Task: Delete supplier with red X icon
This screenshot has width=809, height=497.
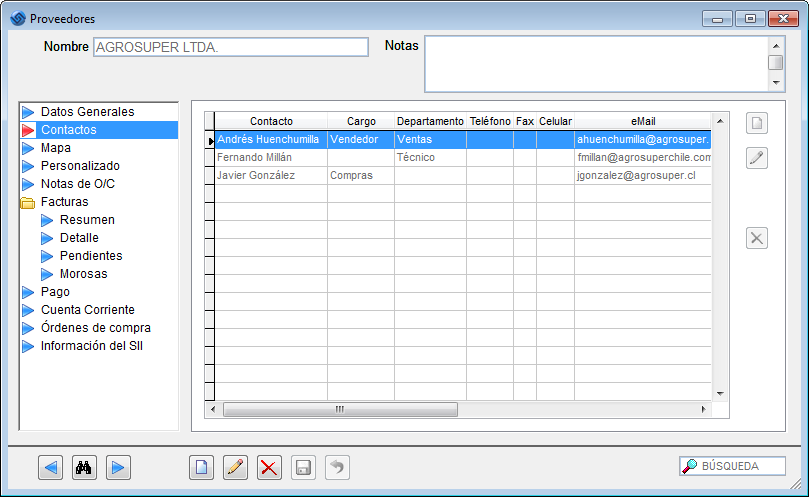Action: coord(269,468)
